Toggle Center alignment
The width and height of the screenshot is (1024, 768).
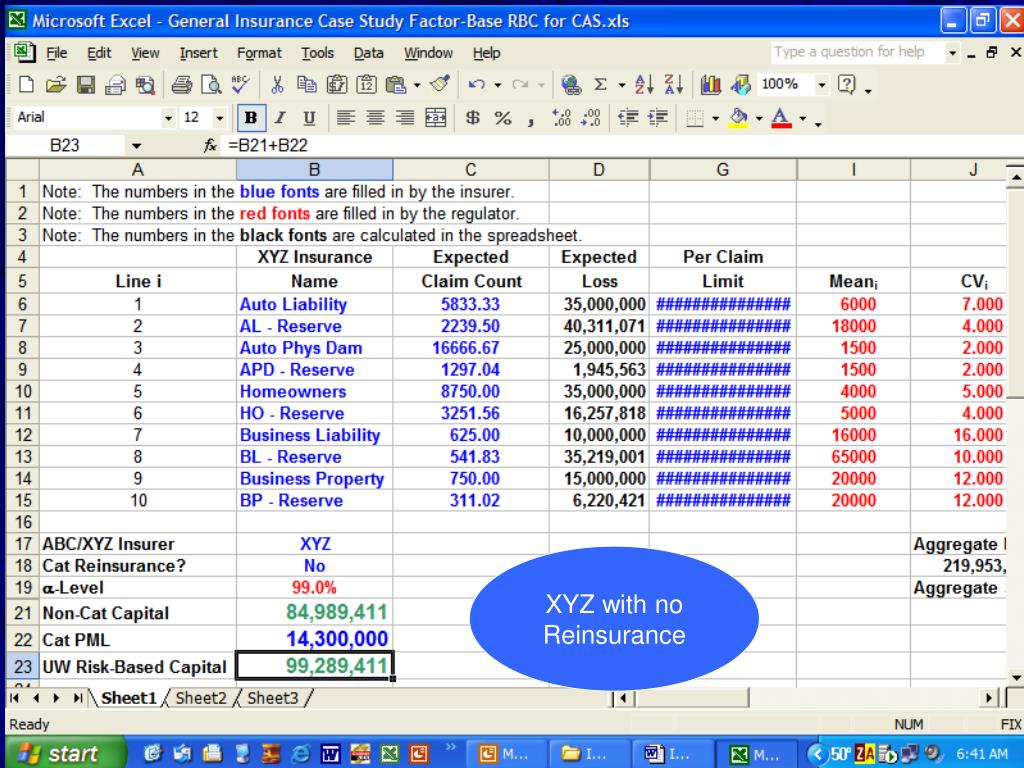pyautogui.click(x=375, y=118)
